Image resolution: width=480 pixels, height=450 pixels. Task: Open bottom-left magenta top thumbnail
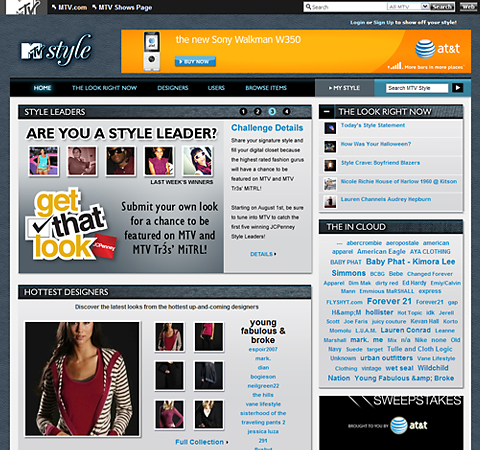(x=169, y=414)
